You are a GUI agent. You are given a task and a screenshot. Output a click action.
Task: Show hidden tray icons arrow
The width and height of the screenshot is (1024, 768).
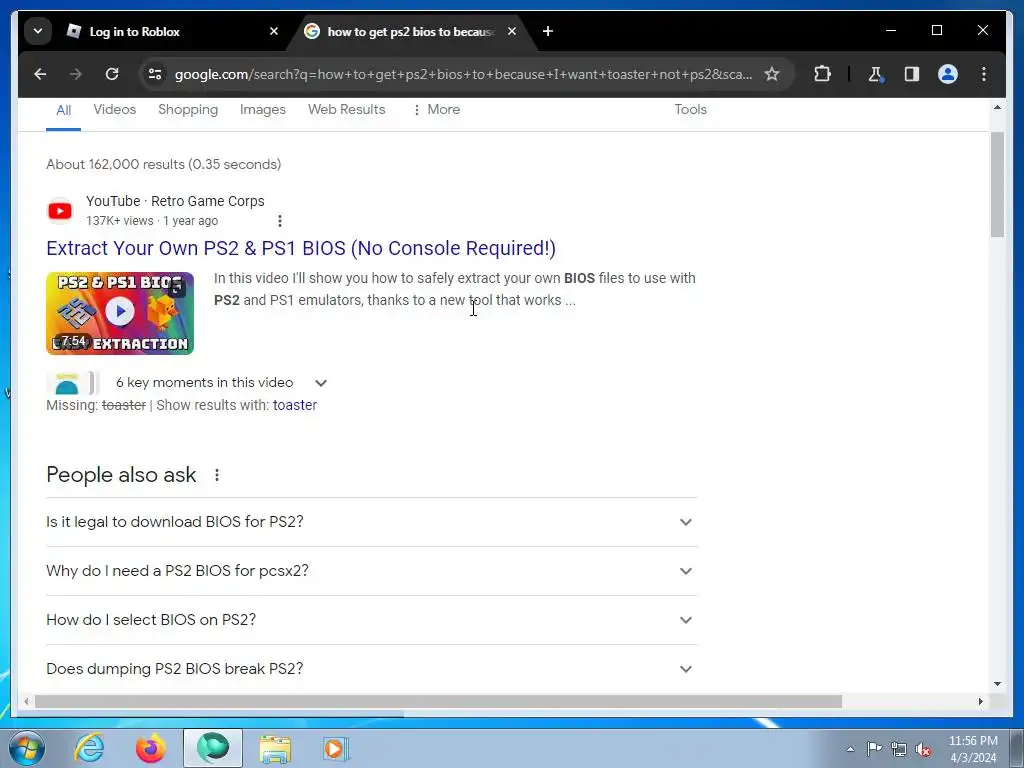[850, 749]
